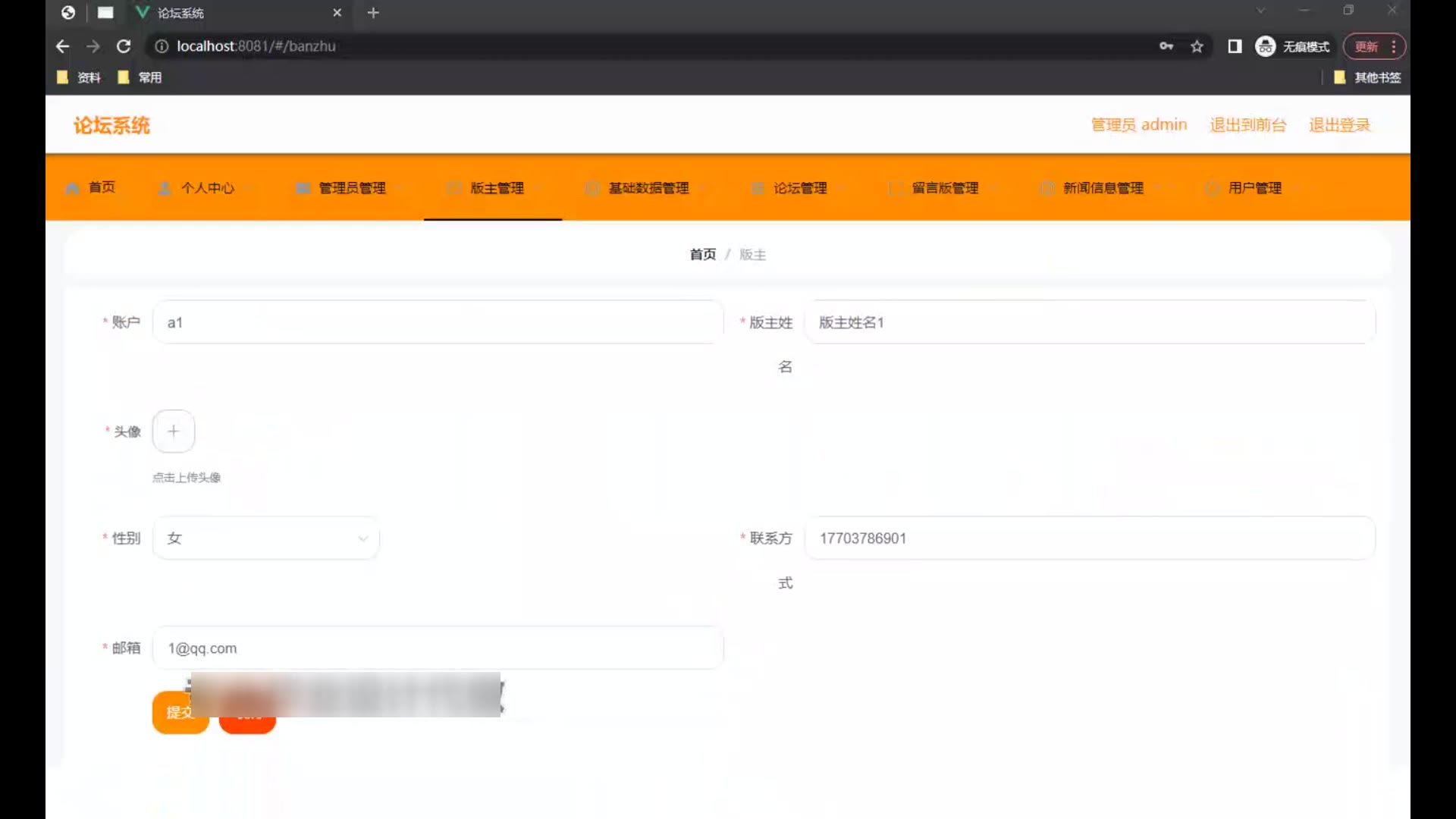Click the 退出到前台 link
The image size is (1456, 819).
[x=1247, y=125]
